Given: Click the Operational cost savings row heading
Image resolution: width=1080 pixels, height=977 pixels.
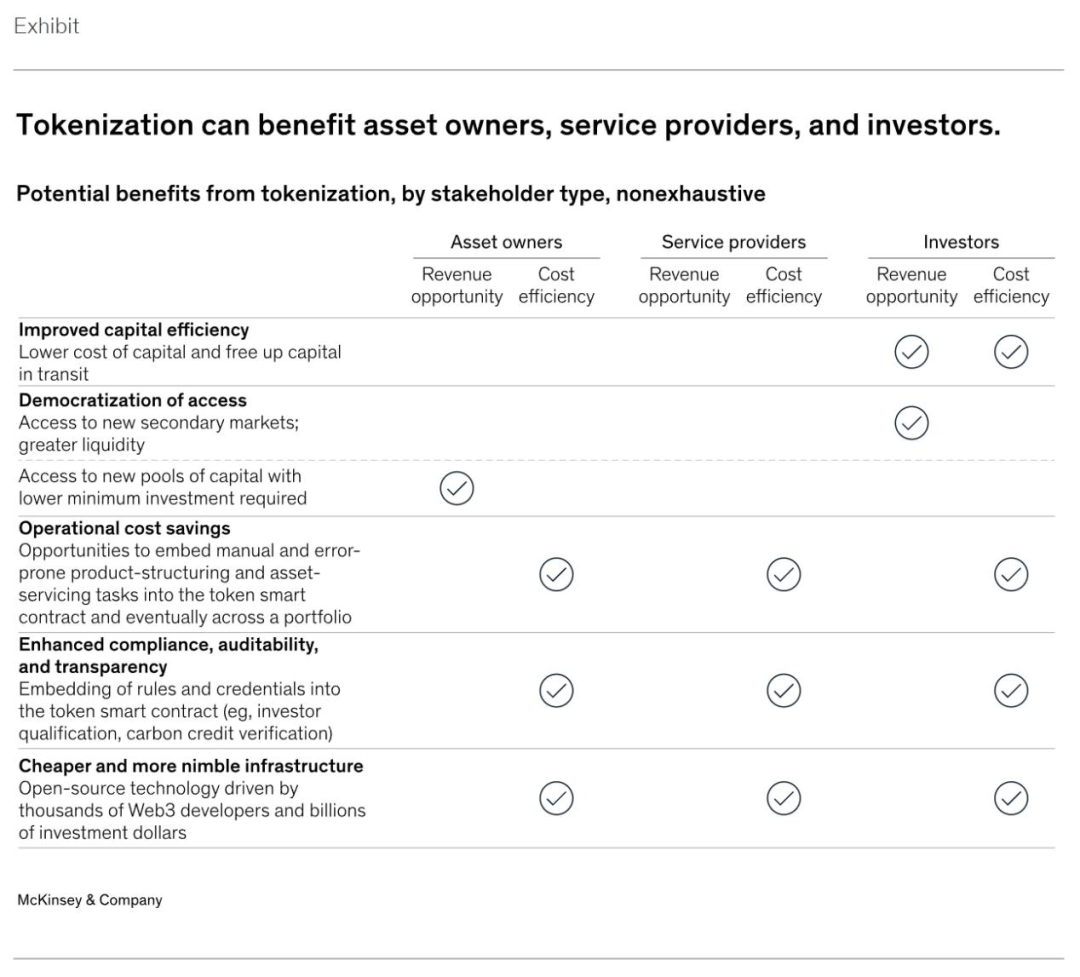Looking at the screenshot, I should pos(118,528).
